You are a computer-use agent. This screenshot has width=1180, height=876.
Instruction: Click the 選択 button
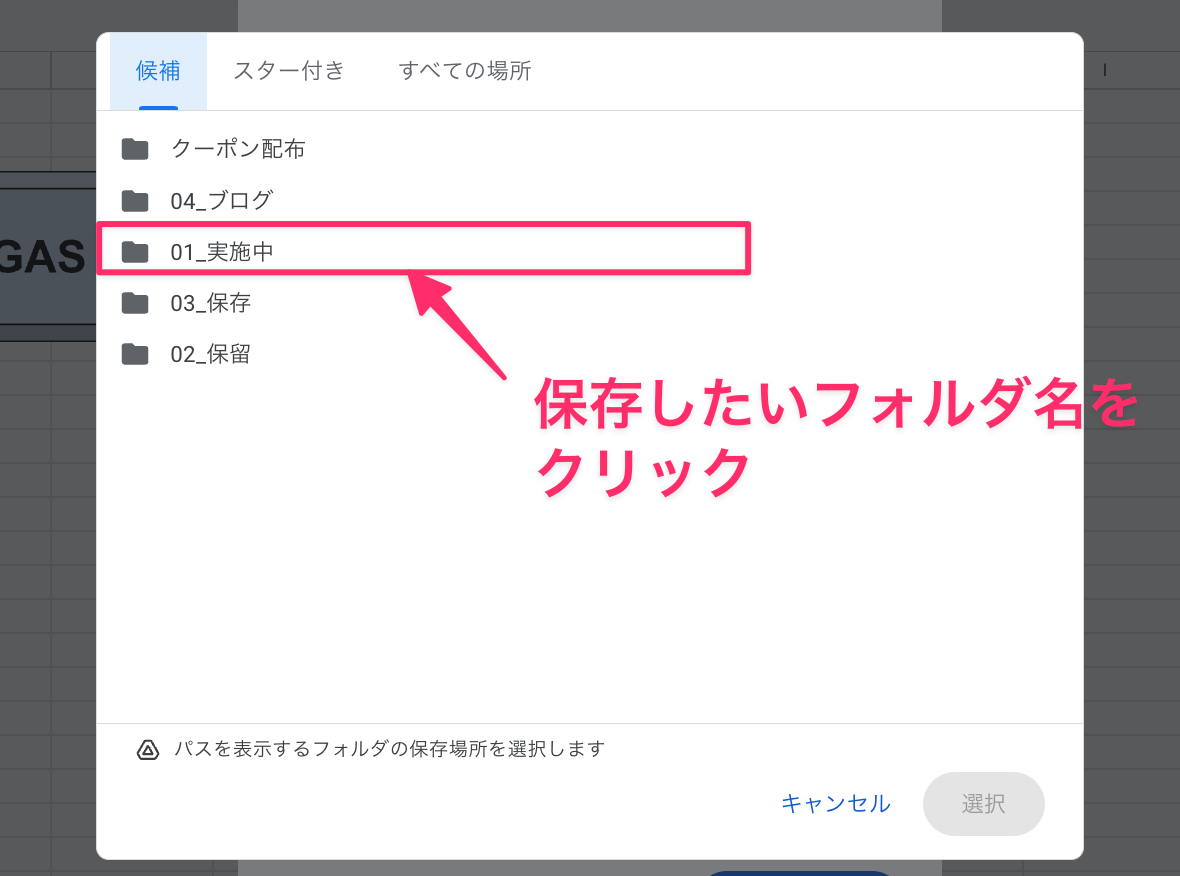[984, 804]
